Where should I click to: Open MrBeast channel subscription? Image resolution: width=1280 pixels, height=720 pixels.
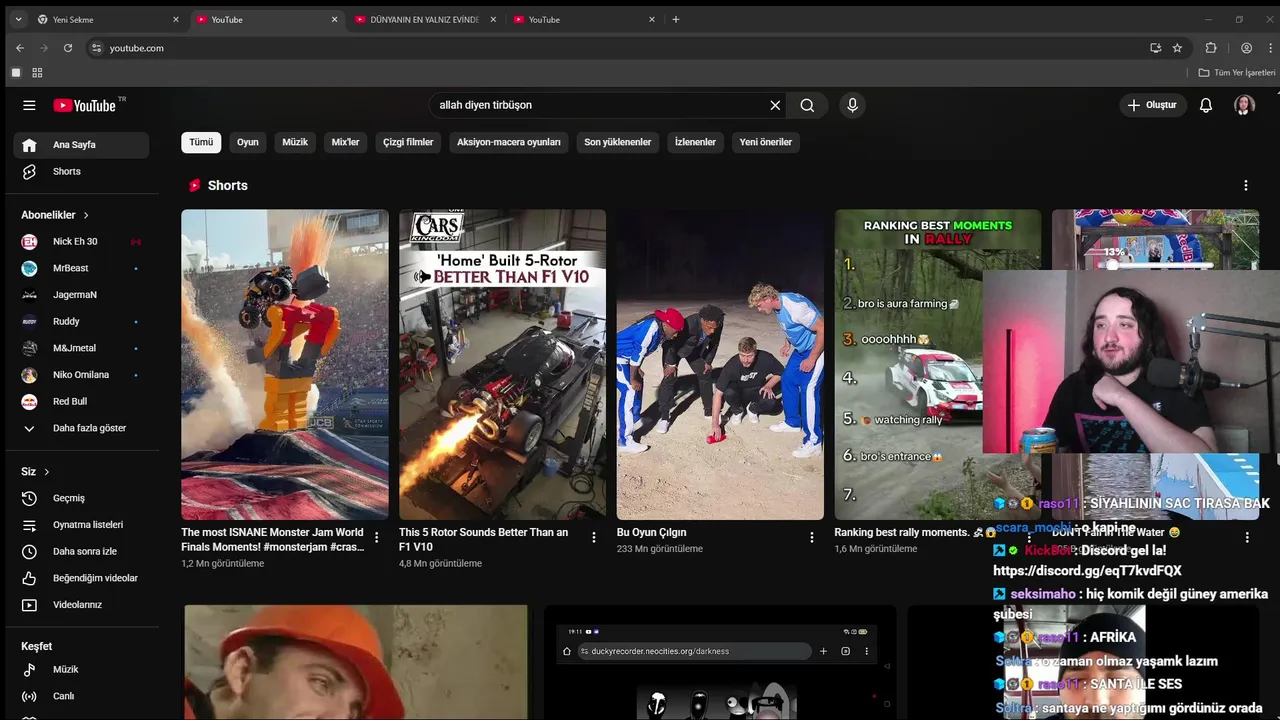click(x=81, y=268)
